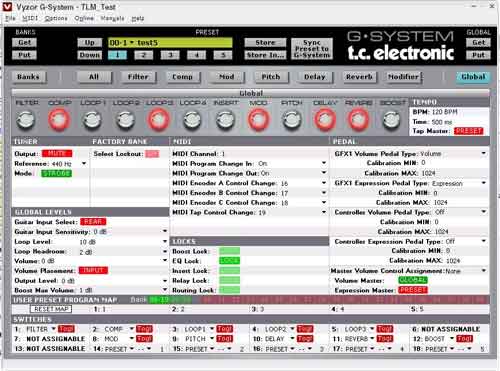The width and height of the screenshot is (500, 371).
Task: Toggle the LOOP2 knob button
Action: pos(126,120)
